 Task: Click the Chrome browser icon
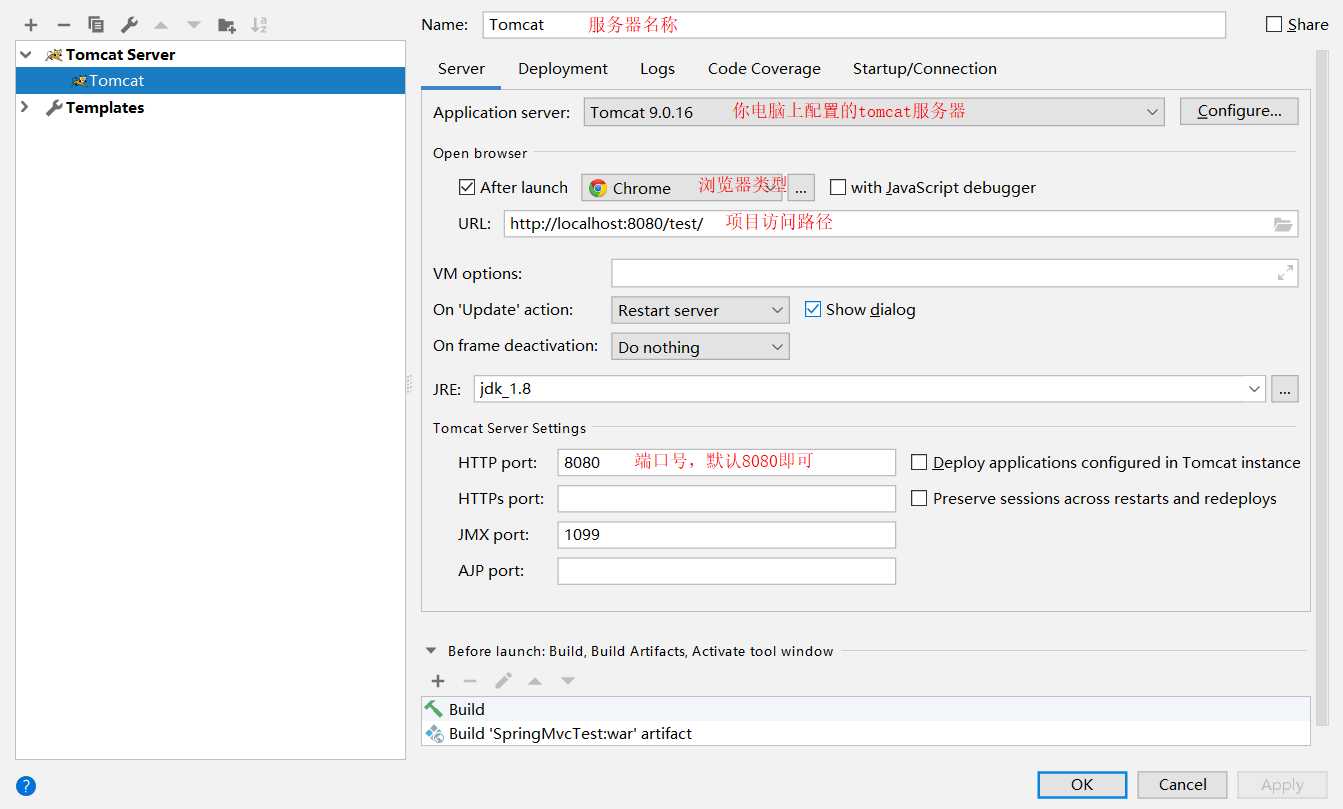click(598, 188)
